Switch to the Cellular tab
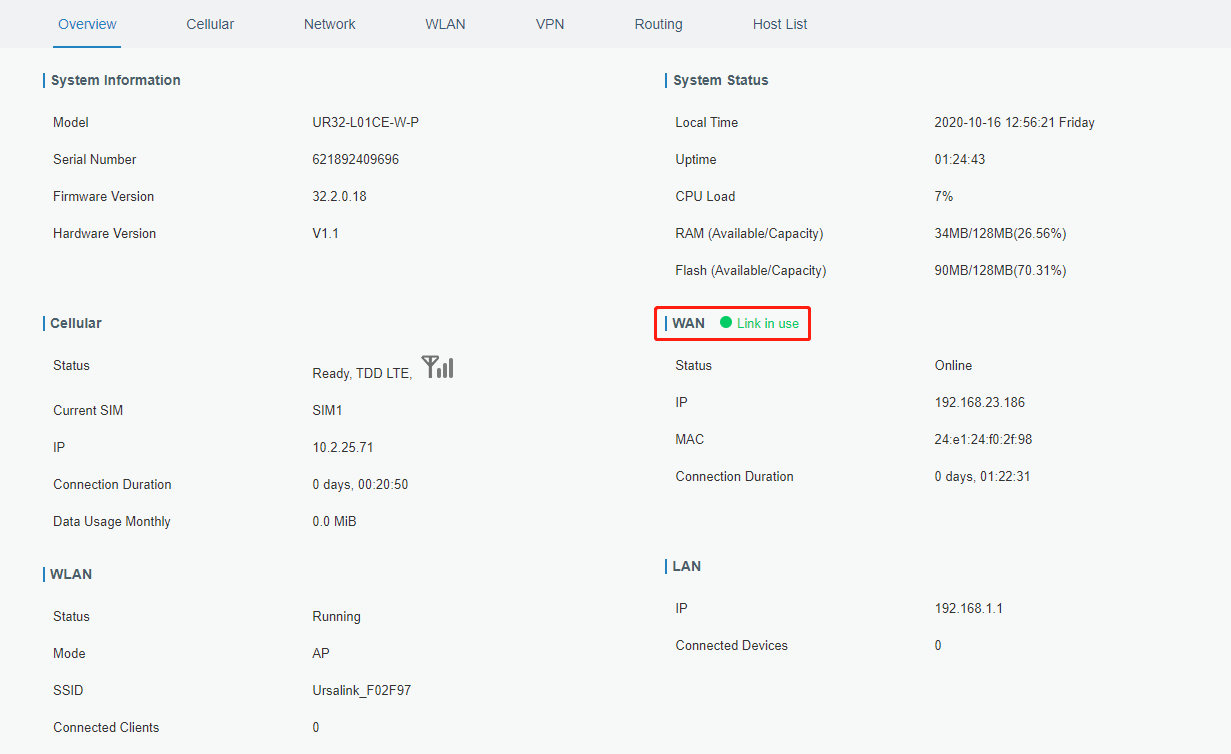The image size is (1231, 754). [x=210, y=24]
